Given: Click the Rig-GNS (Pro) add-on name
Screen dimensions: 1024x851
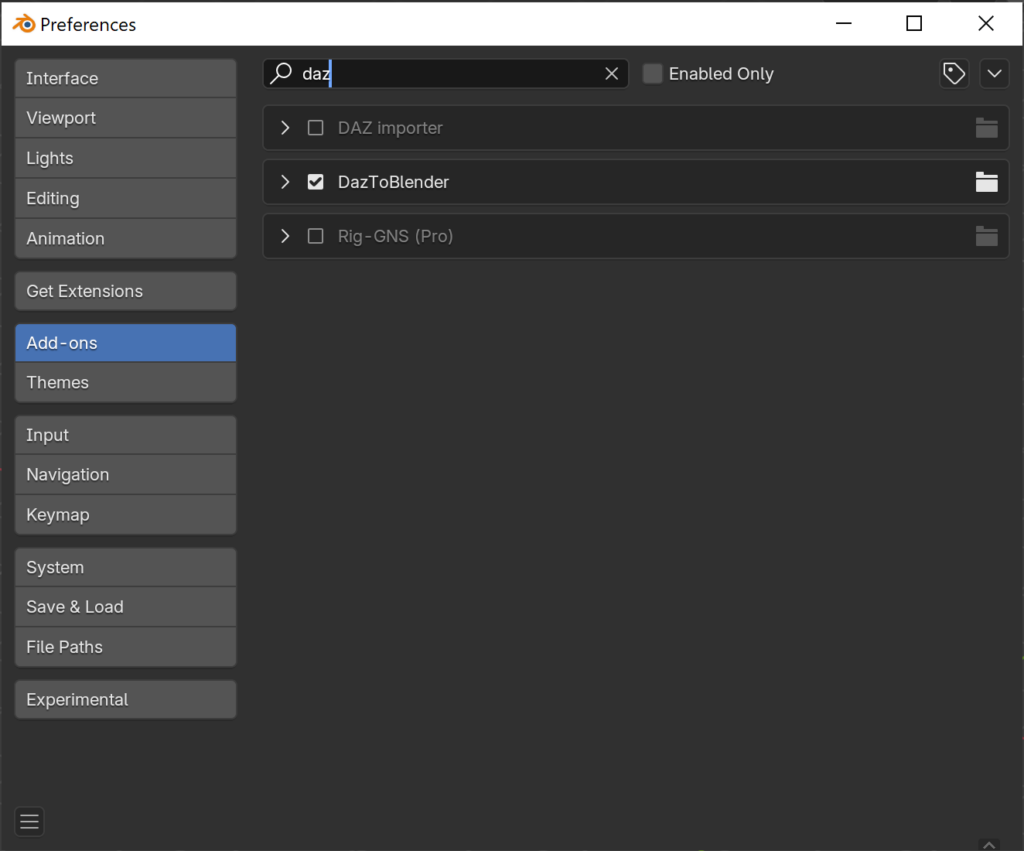Looking at the screenshot, I should (395, 236).
